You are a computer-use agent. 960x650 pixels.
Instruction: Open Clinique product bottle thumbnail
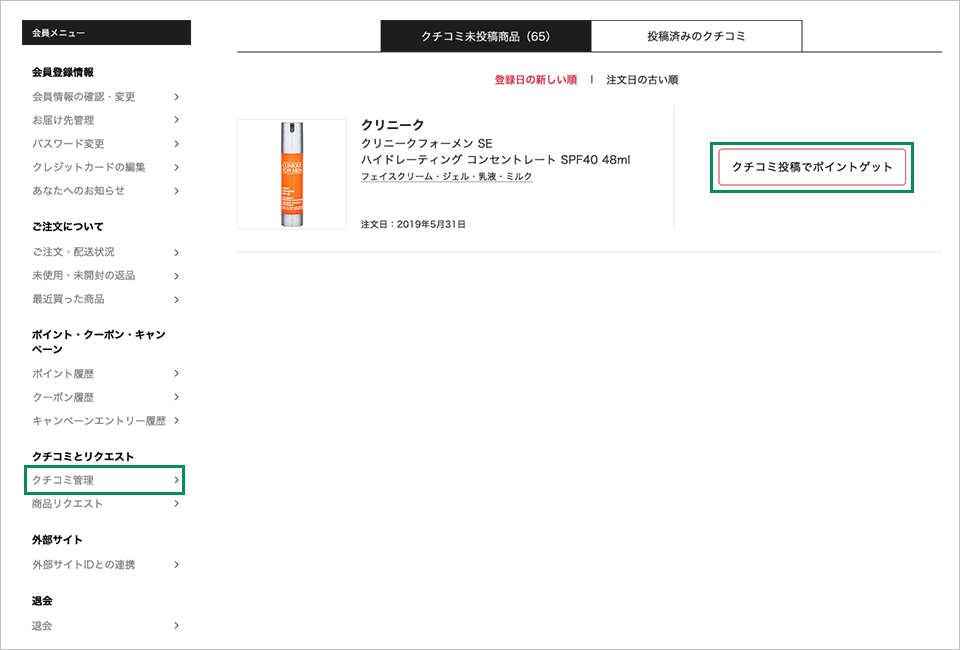point(291,174)
